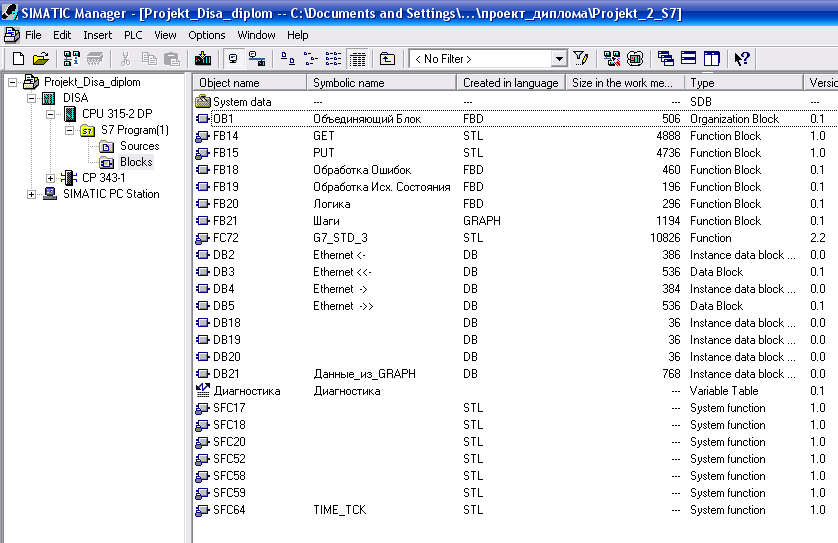Collapse the Projekt_Disa_diplom tree root
Screen dimensions: 838x543
12,82
